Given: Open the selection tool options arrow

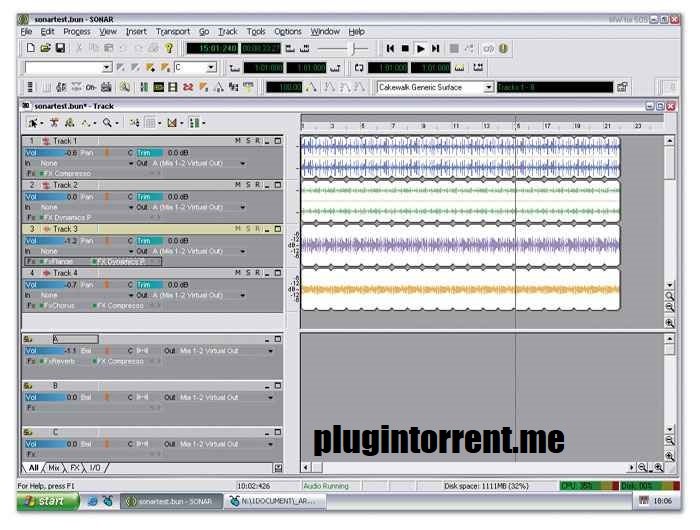Looking at the screenshot, I should tap(42, 123).
